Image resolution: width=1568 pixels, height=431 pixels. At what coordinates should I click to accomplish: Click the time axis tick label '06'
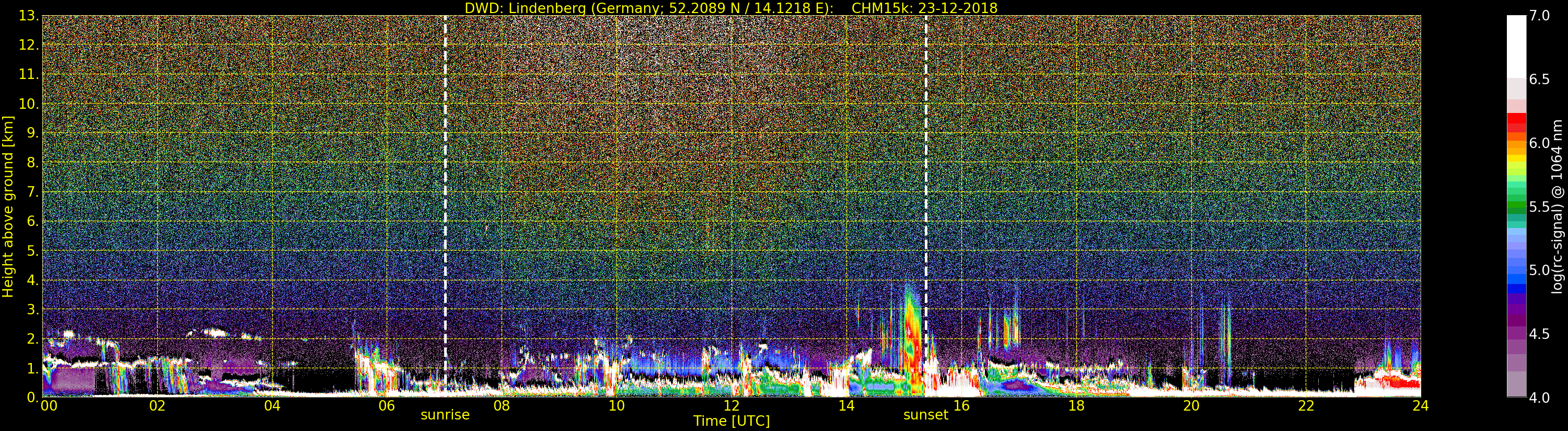[x=387, y=405]
